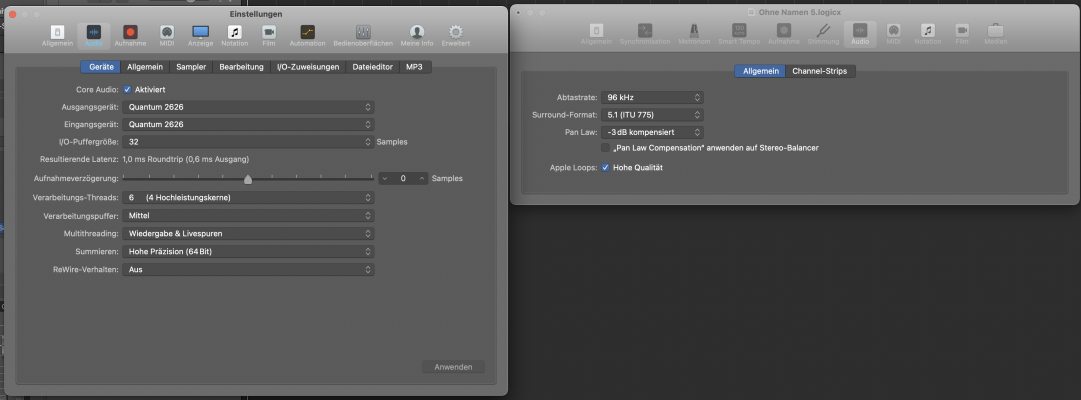Open the Abtastrate 96 kHz dropdown

click(x=652, y=98)
